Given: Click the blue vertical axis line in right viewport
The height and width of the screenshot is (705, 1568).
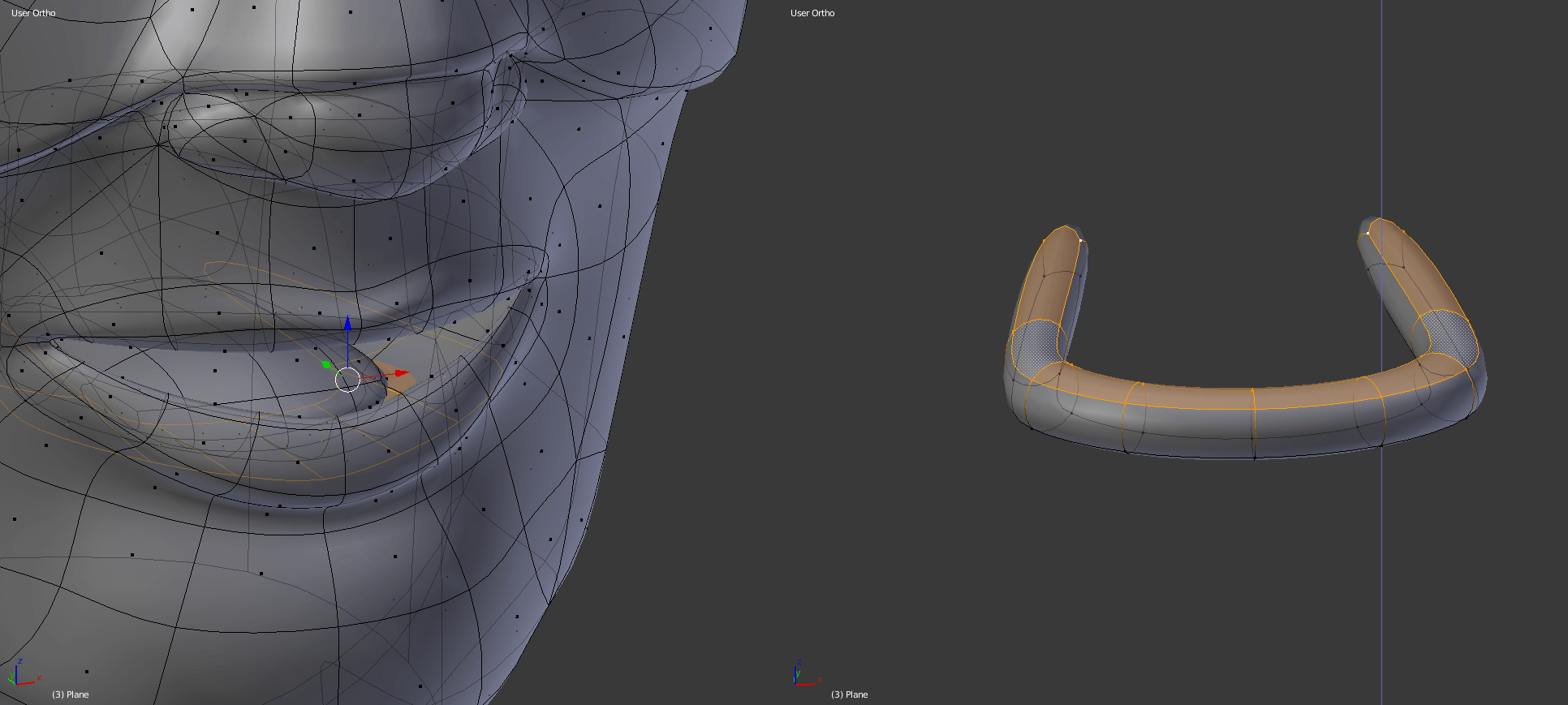Looking at the screenshot, I should 1381,122.
